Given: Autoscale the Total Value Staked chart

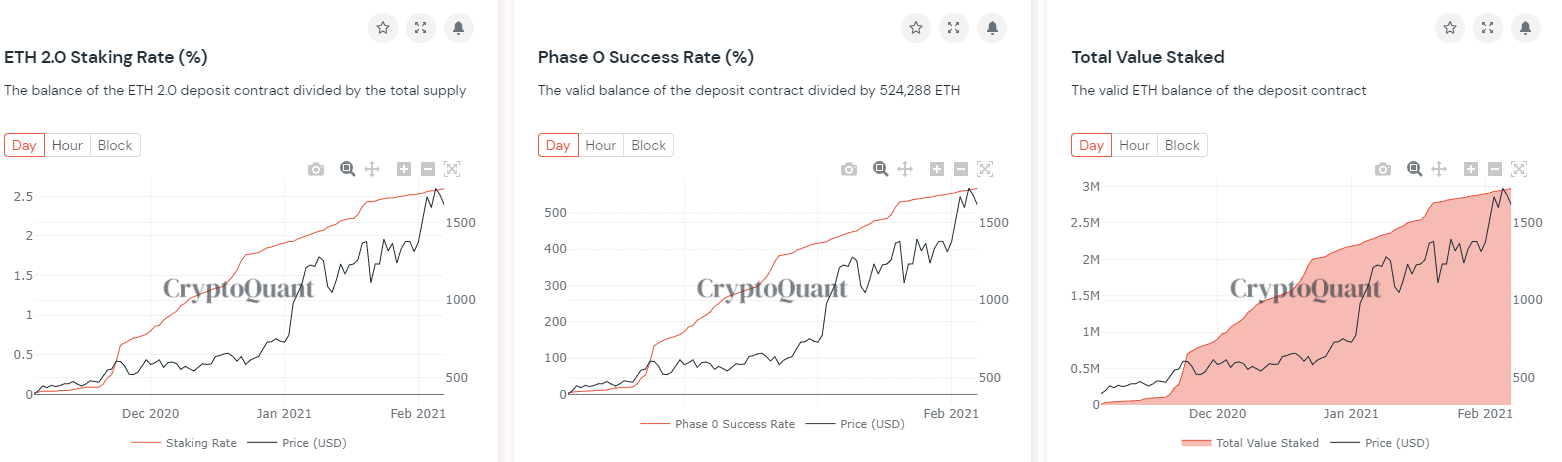Looking at the screenshot, I should (x=1518, y=169).
